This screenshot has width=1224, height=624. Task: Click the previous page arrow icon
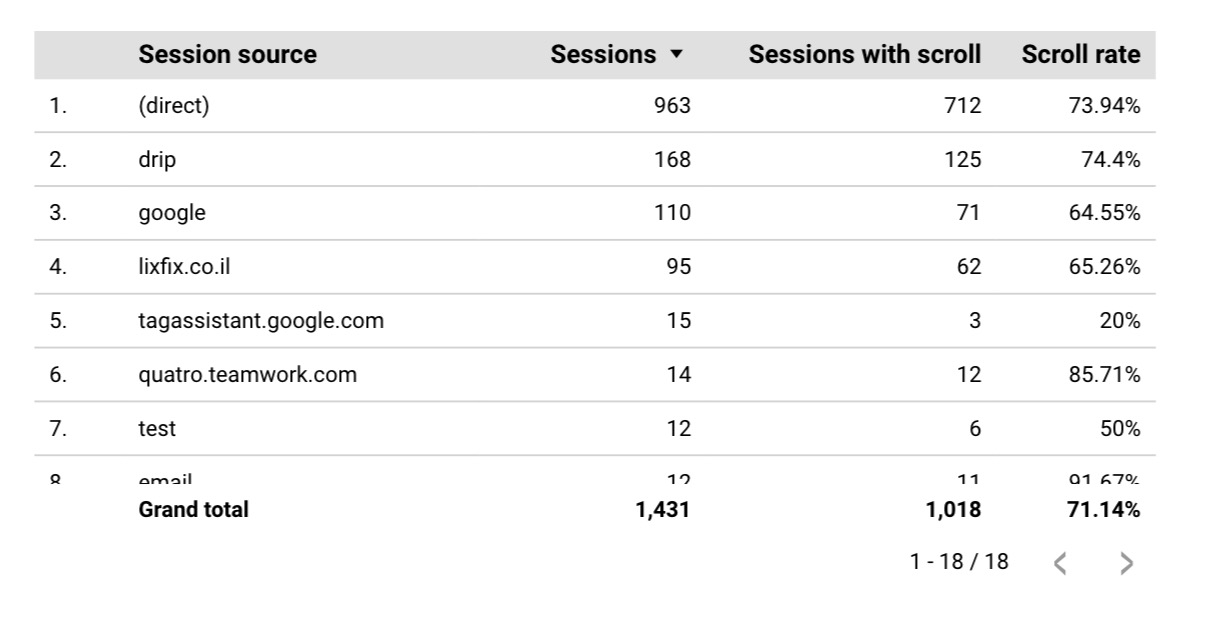pyautogui.click(x=1061, y=564)
